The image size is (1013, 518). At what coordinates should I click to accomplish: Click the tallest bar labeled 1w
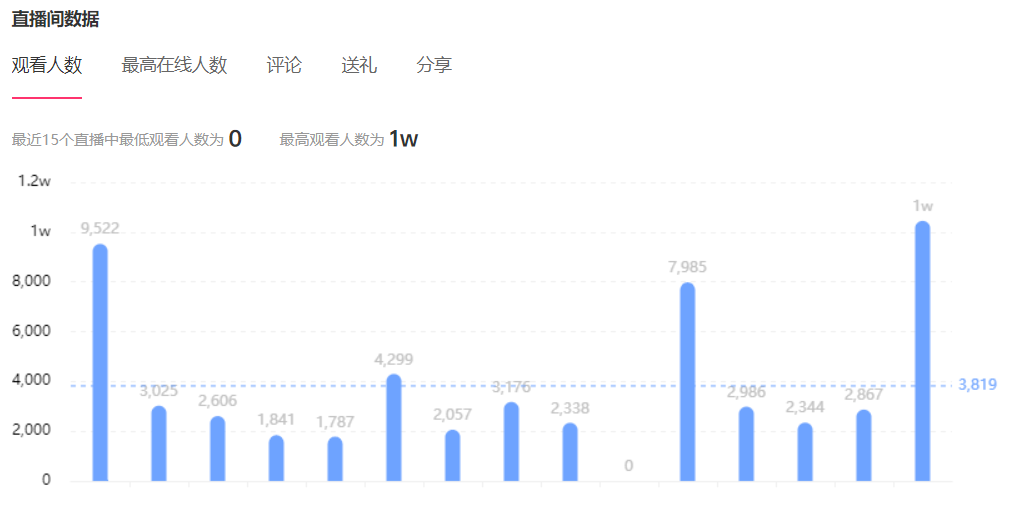coord(923,351)
